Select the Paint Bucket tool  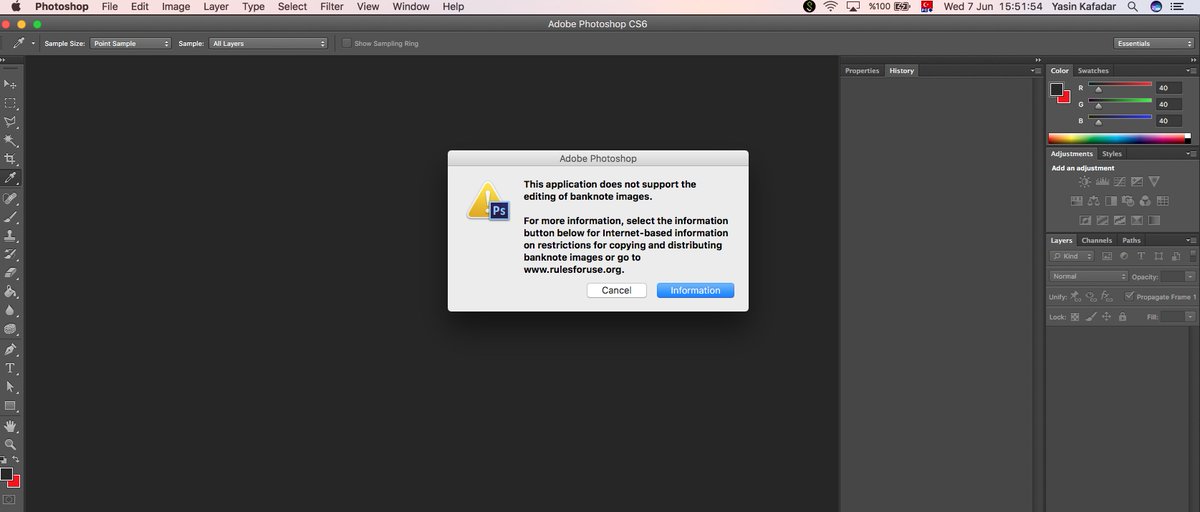[10, 292]
